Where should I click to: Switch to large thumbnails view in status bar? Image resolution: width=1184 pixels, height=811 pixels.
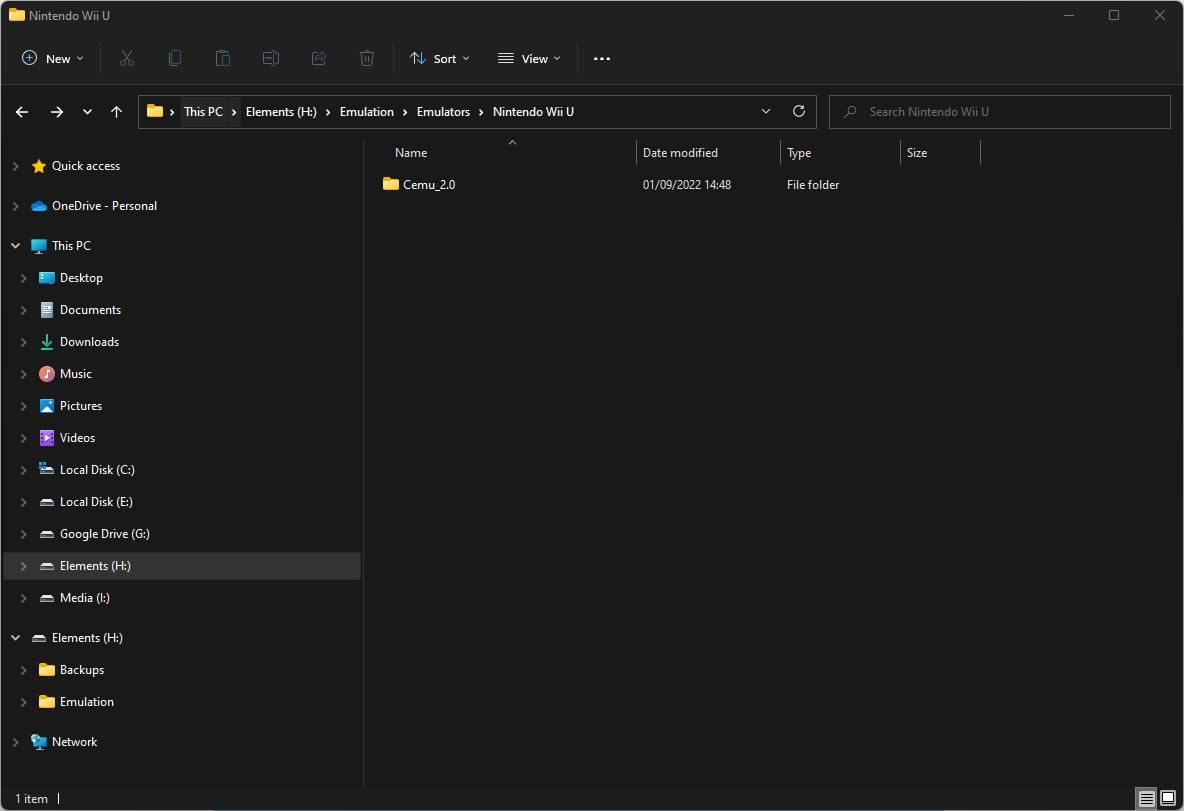click(1167, 798)
